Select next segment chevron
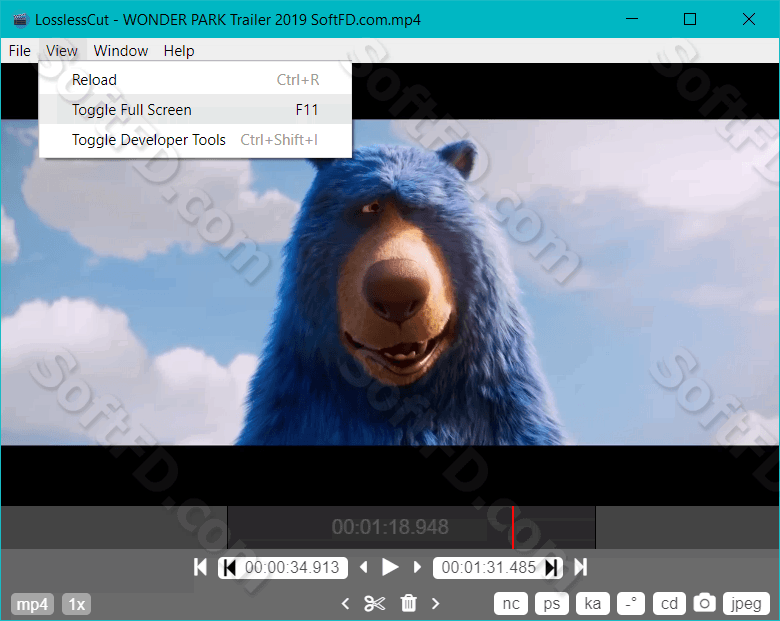The height and width of the screenshot is (621, 780). click(x=436, y=604)
